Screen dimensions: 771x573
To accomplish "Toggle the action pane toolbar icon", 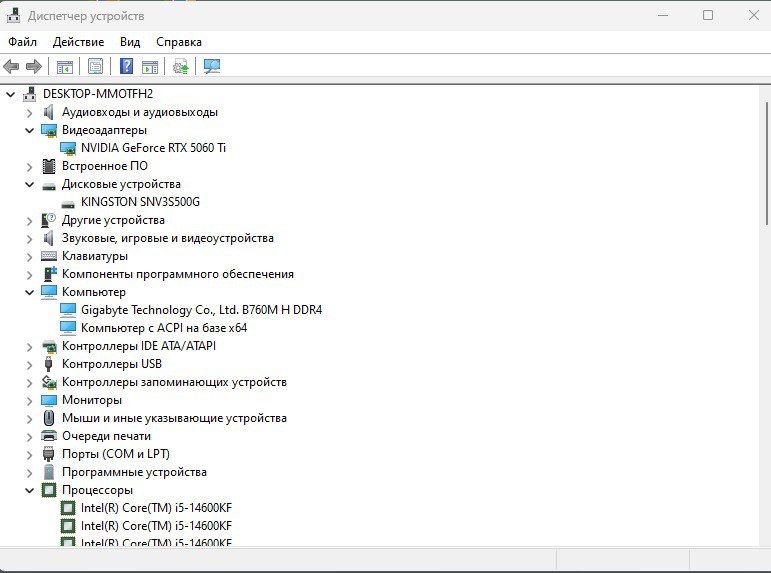I will [150, 66].
